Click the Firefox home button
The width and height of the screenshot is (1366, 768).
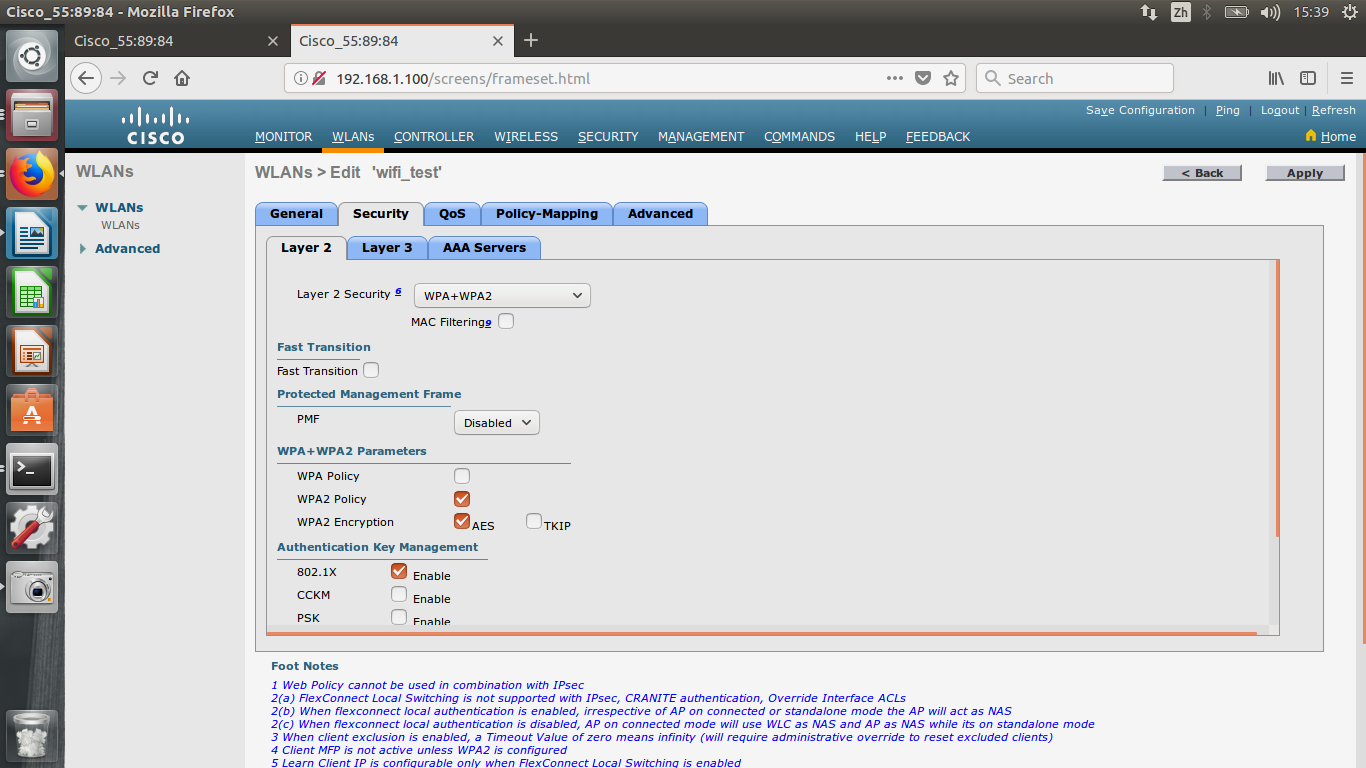(x=182, y=78)
